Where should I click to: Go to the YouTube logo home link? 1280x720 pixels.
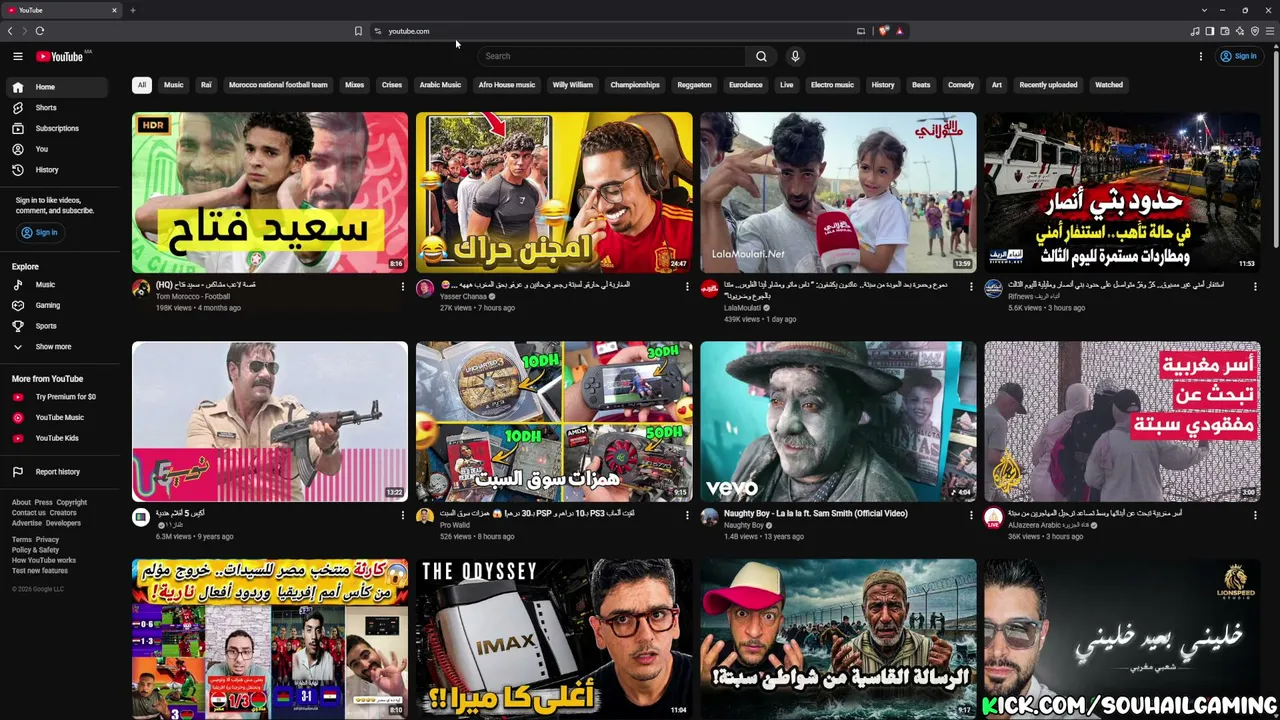tap(61, 56)
